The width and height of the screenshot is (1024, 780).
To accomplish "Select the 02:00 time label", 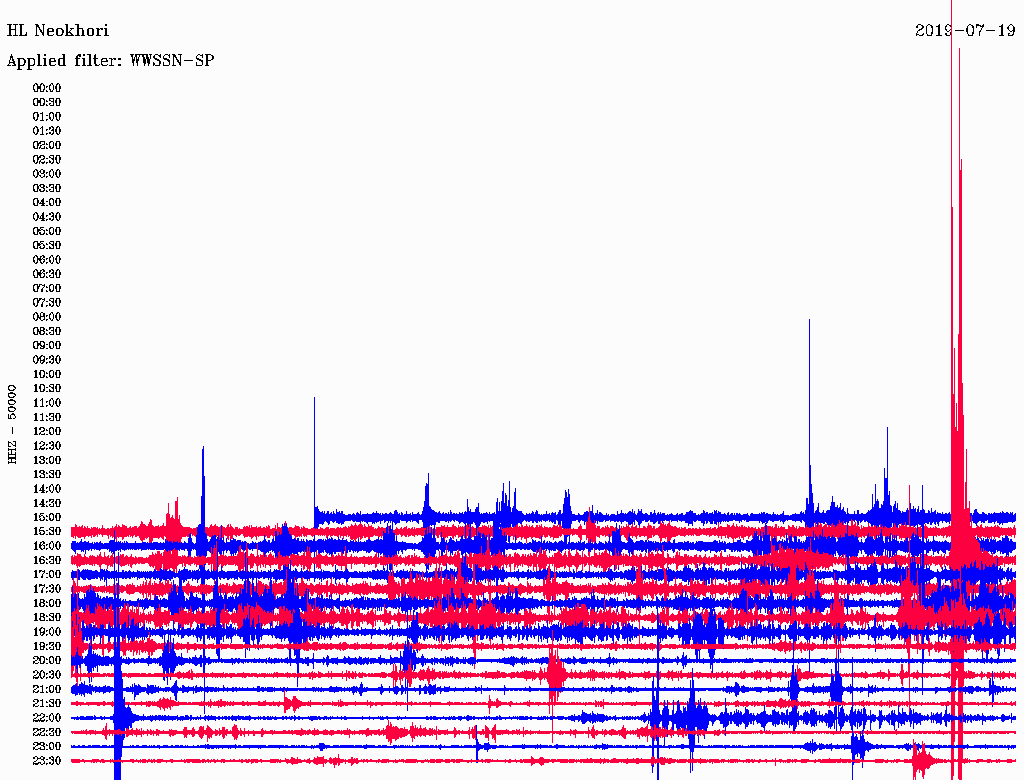I will pos(47,145).
